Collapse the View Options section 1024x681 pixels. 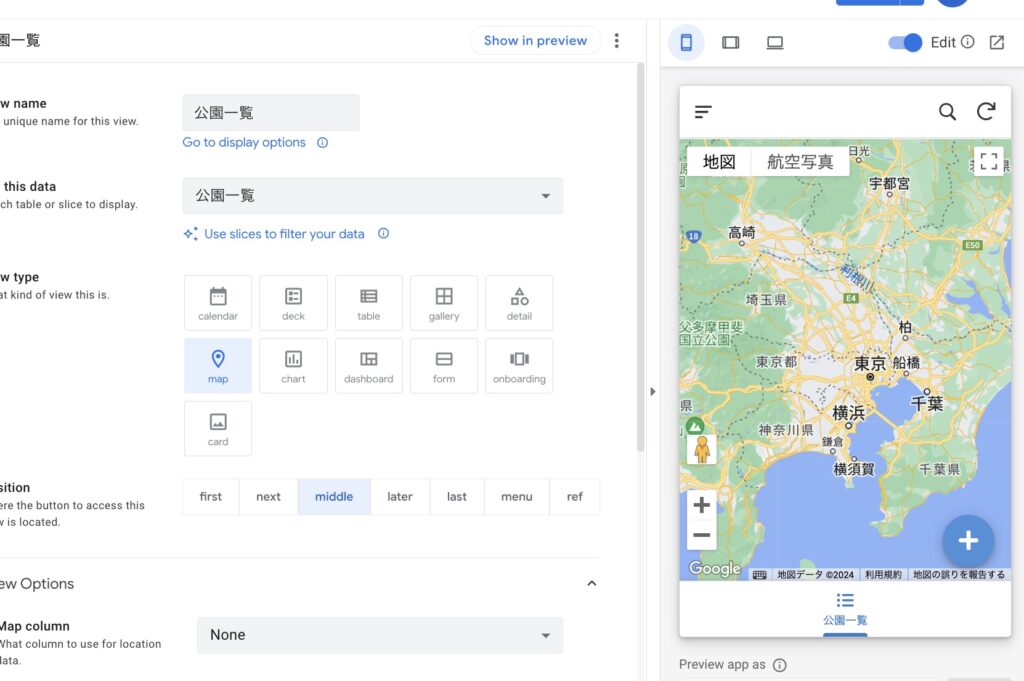click(591, 584)
